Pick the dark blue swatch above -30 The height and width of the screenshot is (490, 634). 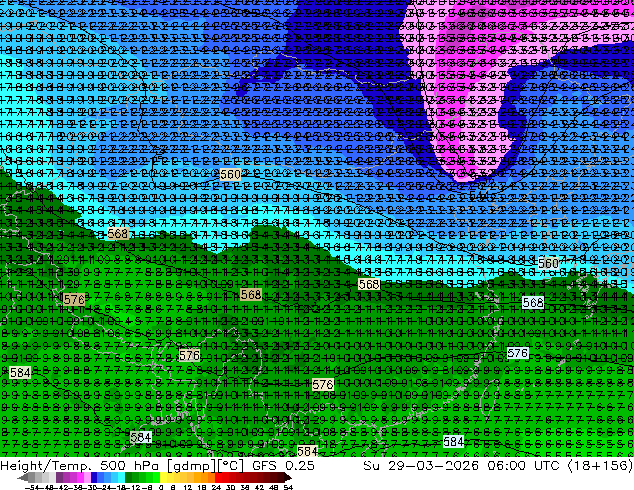(x=94, y=477)
